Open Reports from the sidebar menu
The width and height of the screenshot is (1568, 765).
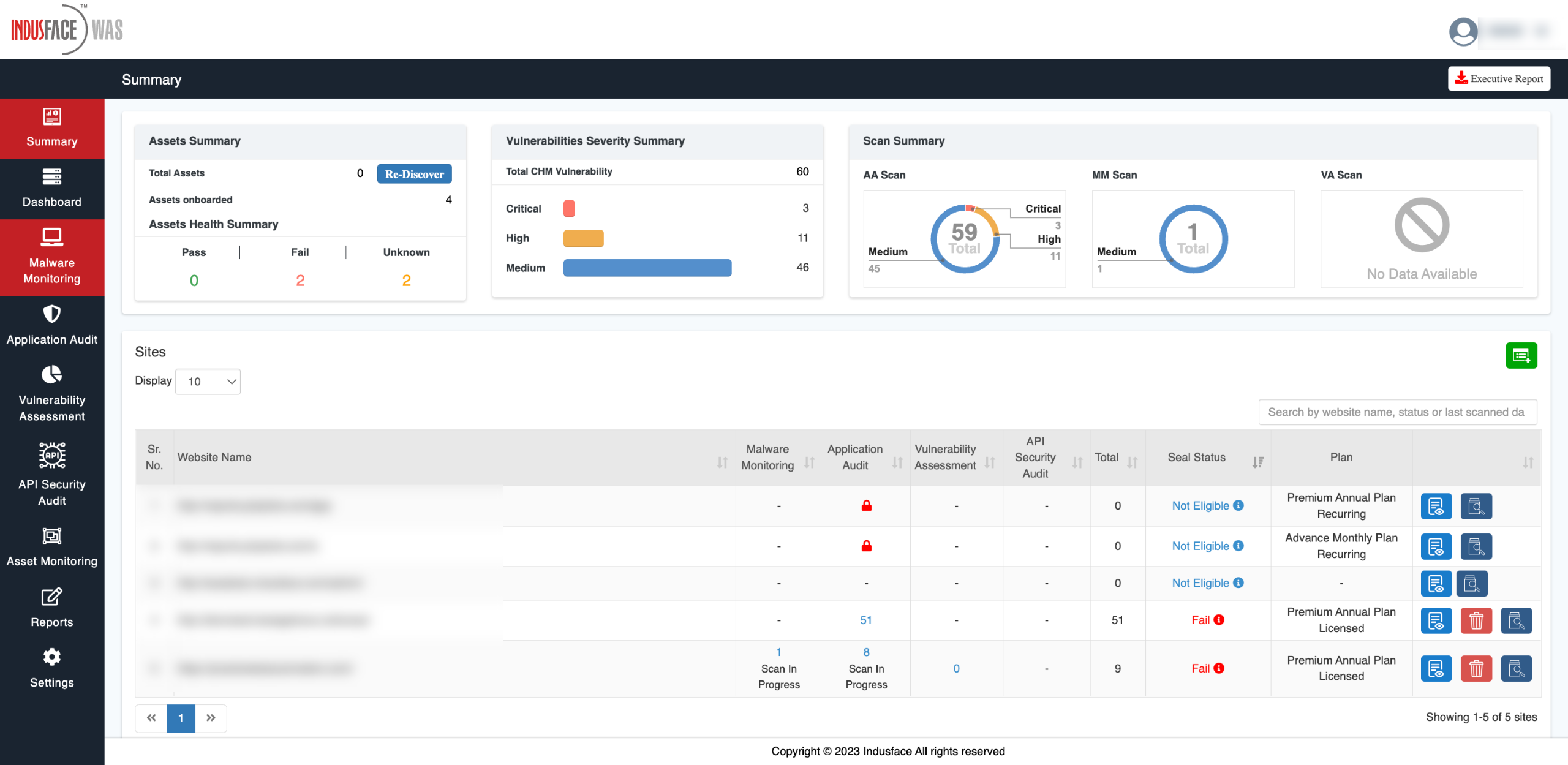[x=52, y=608]
